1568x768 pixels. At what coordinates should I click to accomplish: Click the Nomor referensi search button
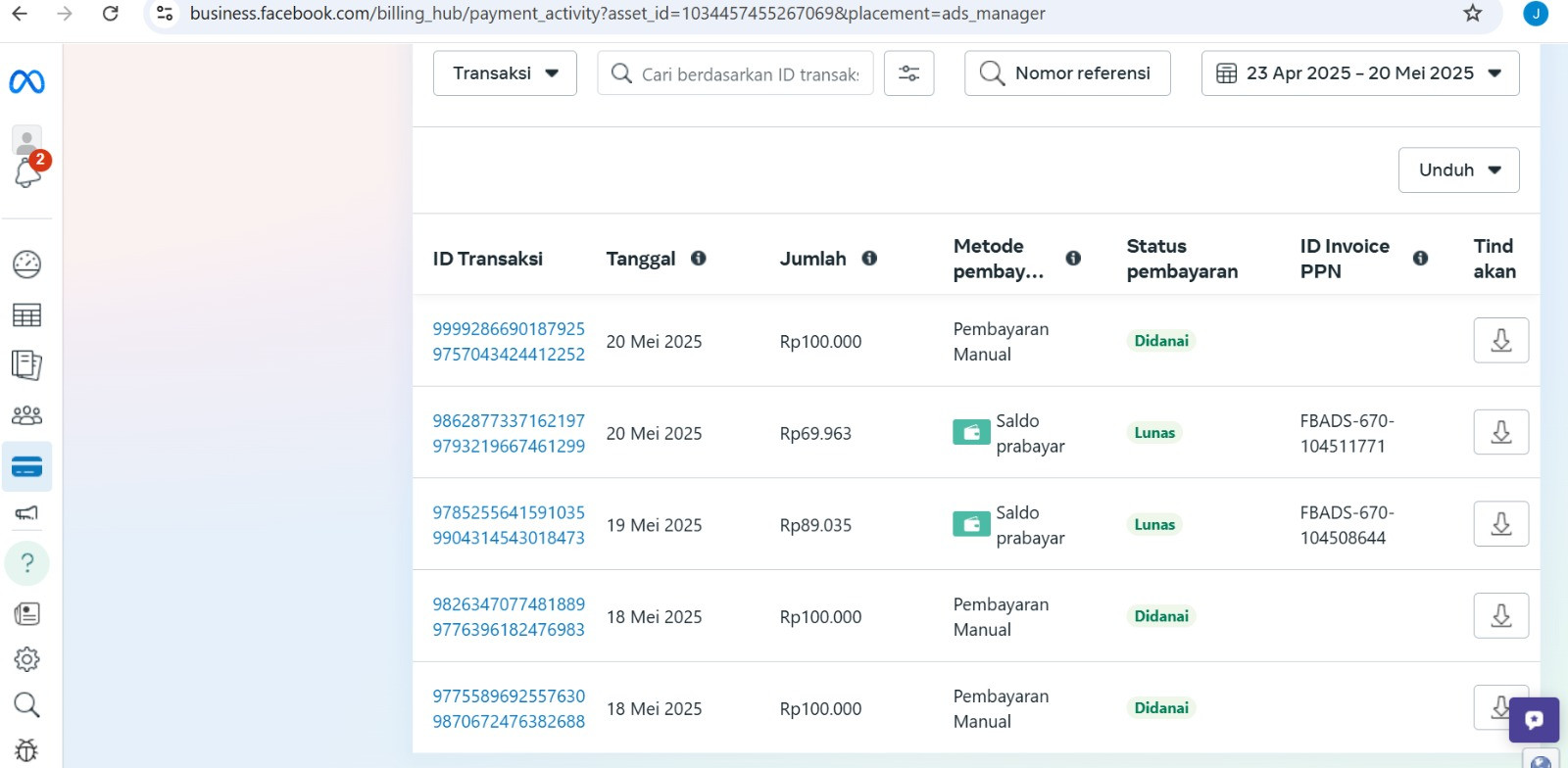(1067, 73)
